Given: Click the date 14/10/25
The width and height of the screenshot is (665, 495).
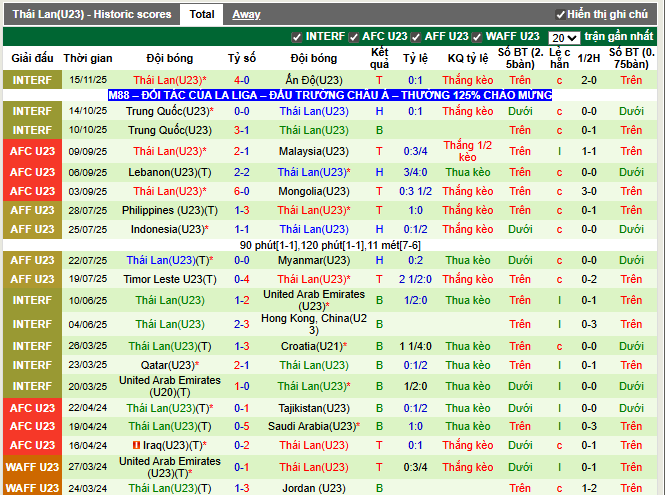Looking at the screenshot, I should [88, 111].
